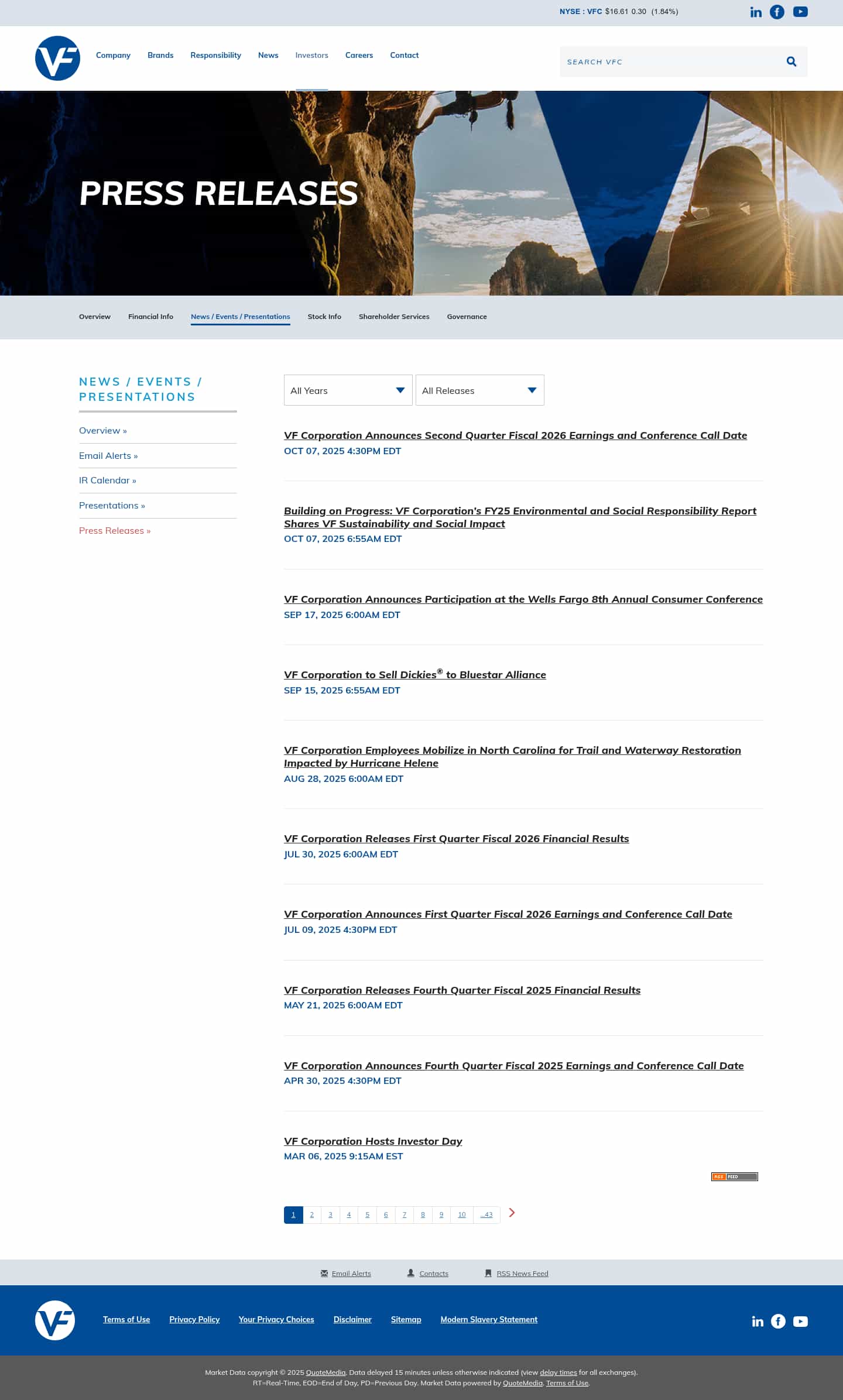Image resolution: width=843 pixels, height=1400 pixels.
Task: Open Sitemap footer link
Action: point(406,1319)
